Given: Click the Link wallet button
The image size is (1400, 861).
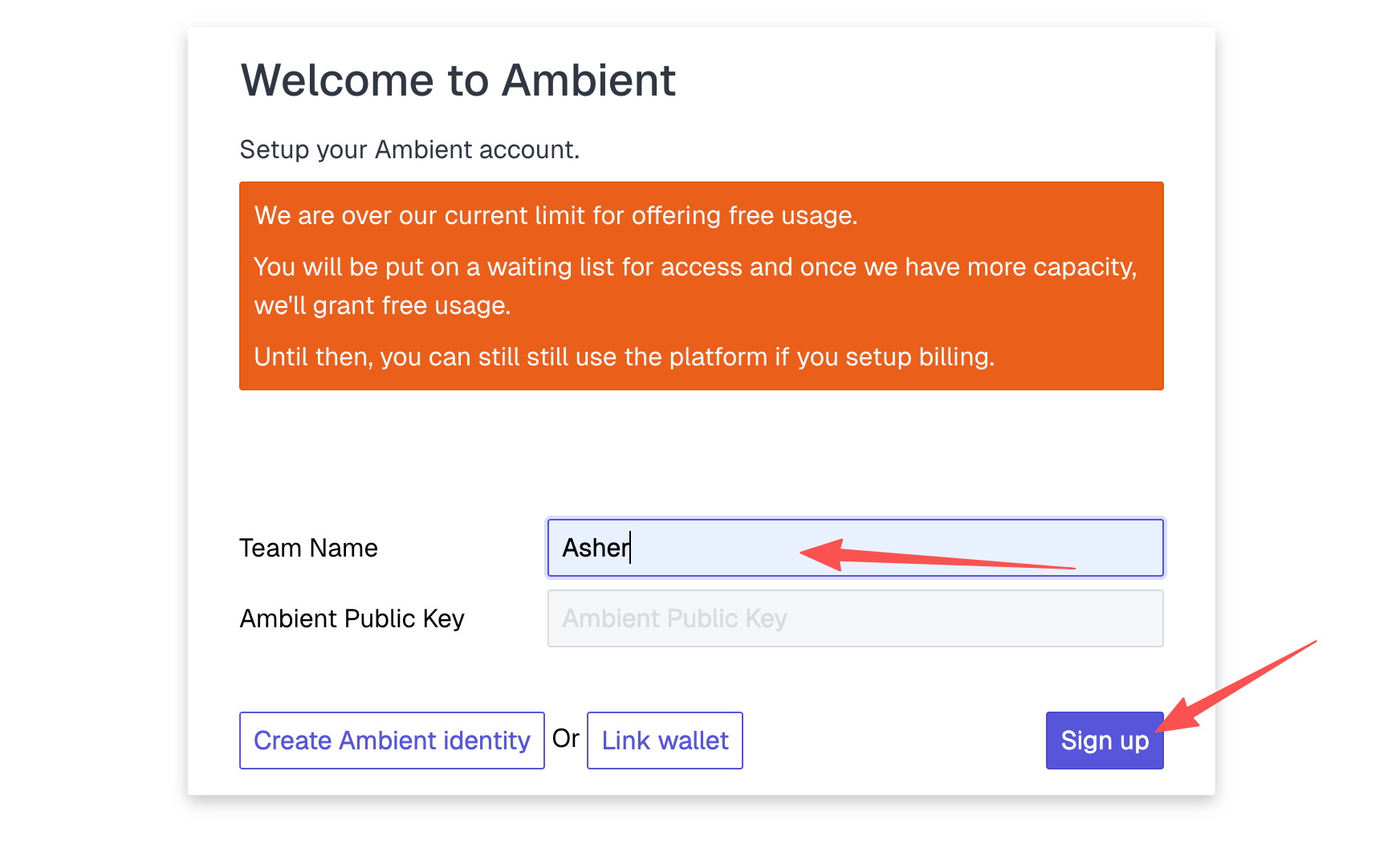Looking at the screenshot, I should tap(665, 741).
